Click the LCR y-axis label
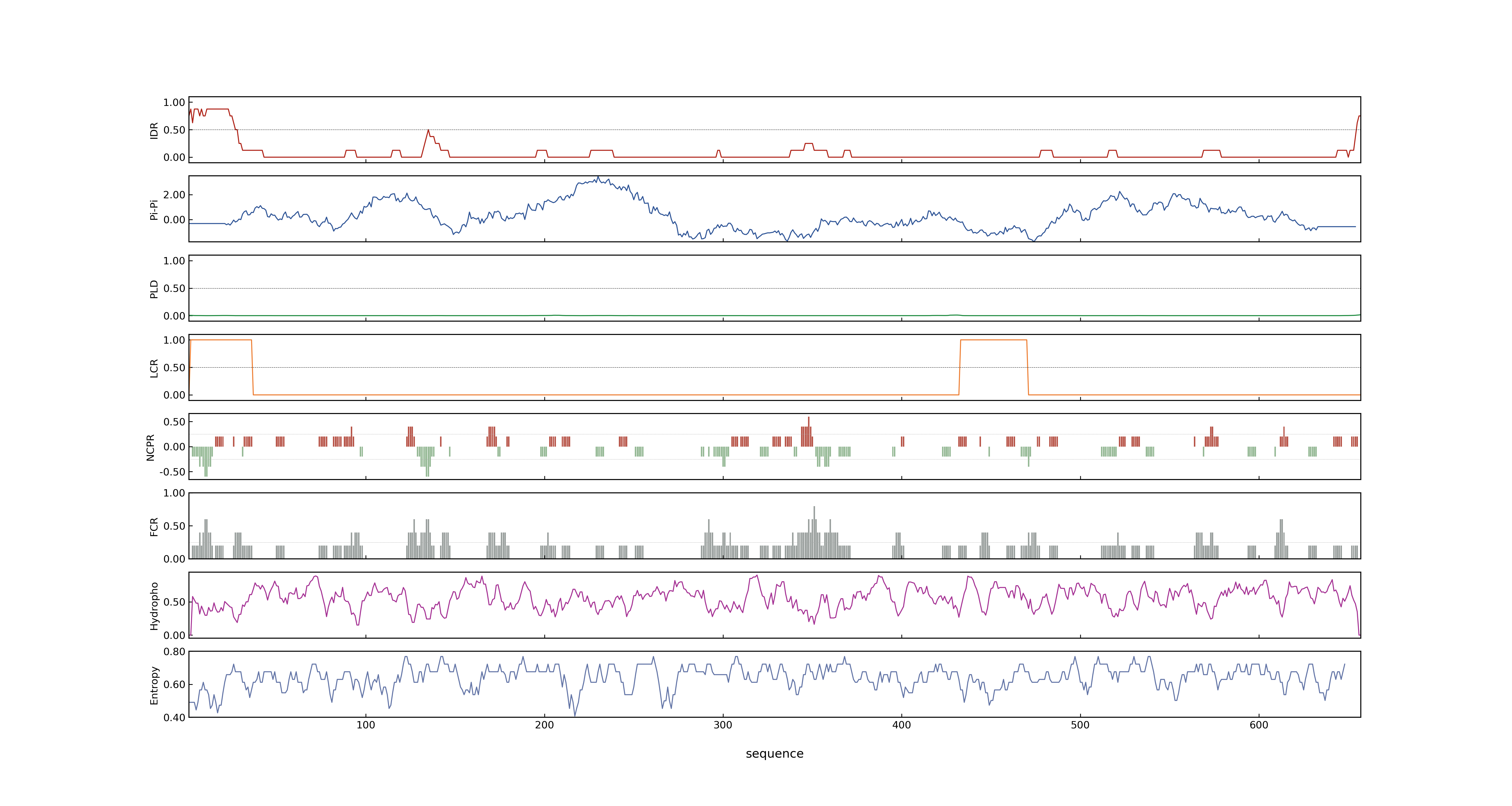Image resolution: width=1512 pixels, height=806 pixels. [154, 368]
